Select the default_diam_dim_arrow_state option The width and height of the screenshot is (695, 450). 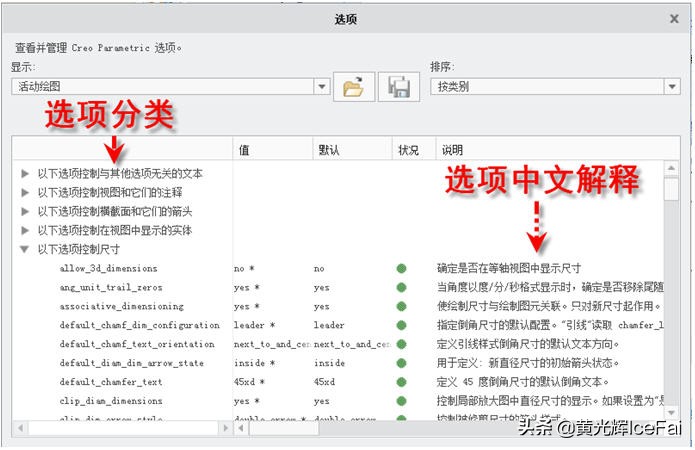click(x=132, y=364)
